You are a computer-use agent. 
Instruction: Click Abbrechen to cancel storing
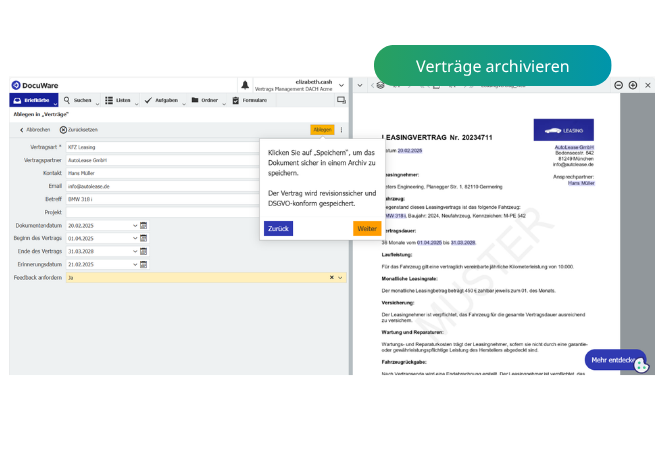click(x=35, y=130)
